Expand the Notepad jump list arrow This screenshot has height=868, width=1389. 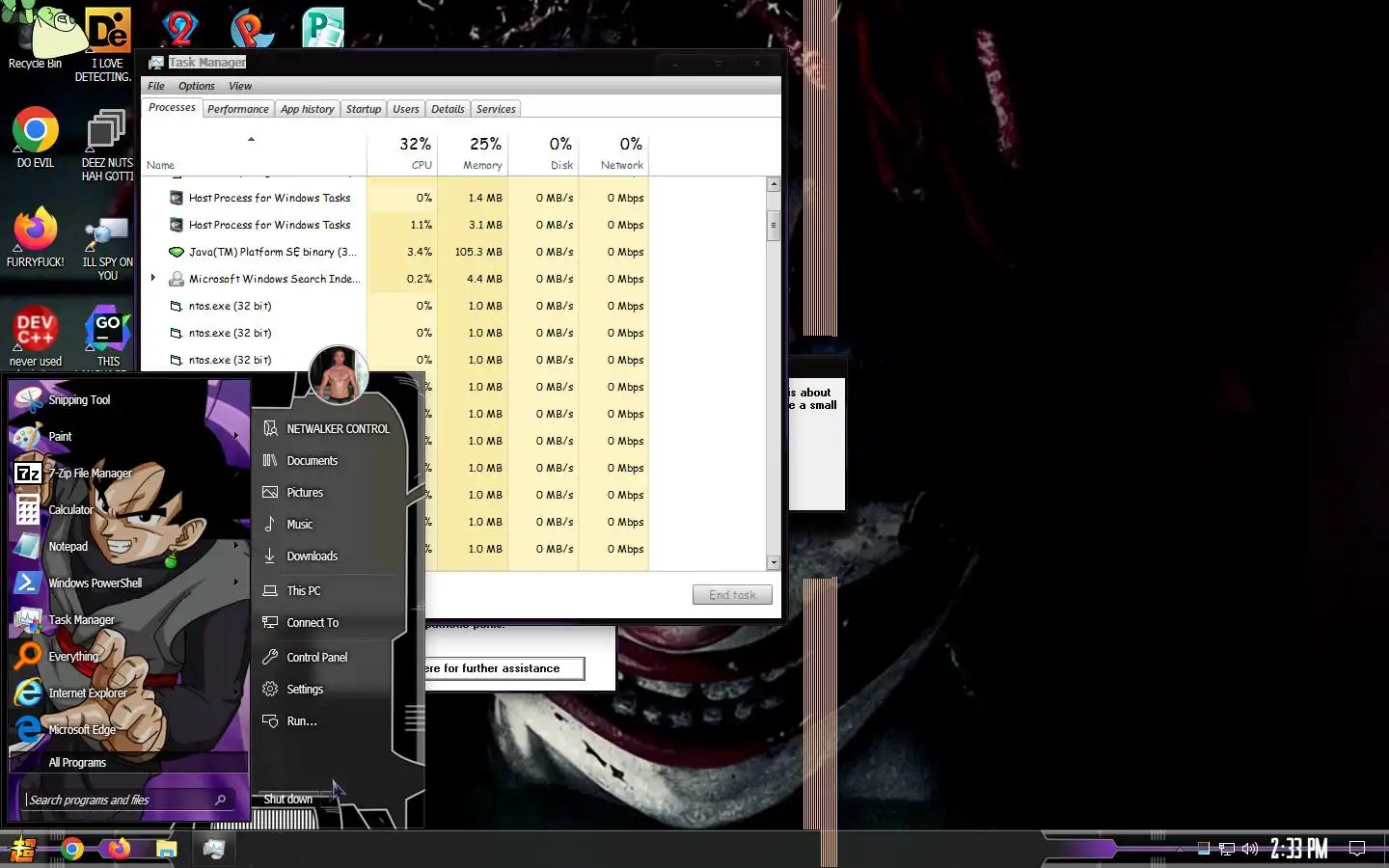236,546
